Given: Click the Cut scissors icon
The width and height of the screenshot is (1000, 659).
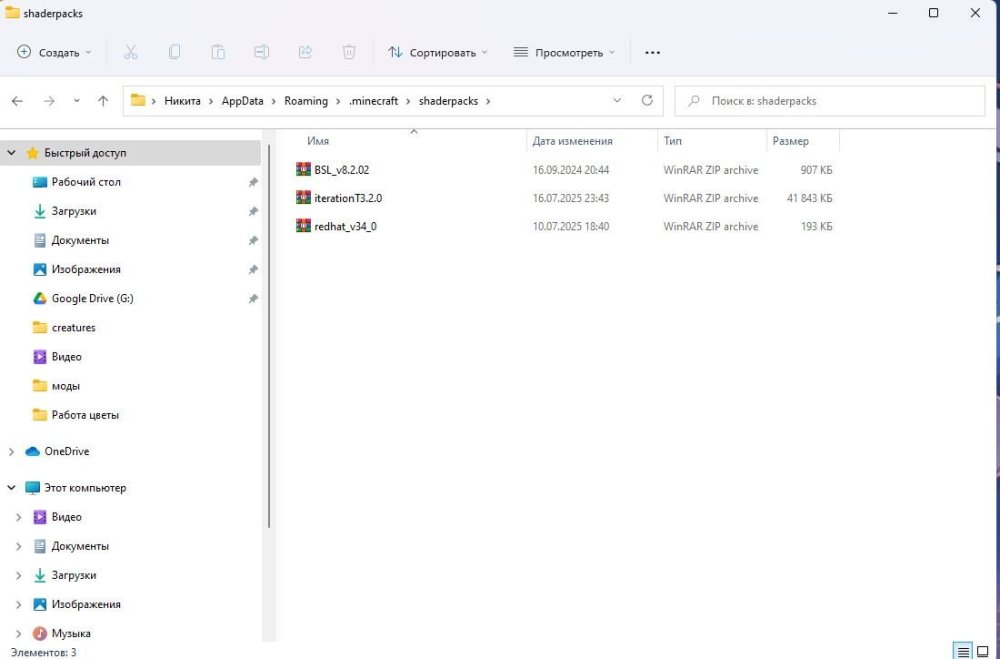Looking at the screenshot, I should (131, 52).
